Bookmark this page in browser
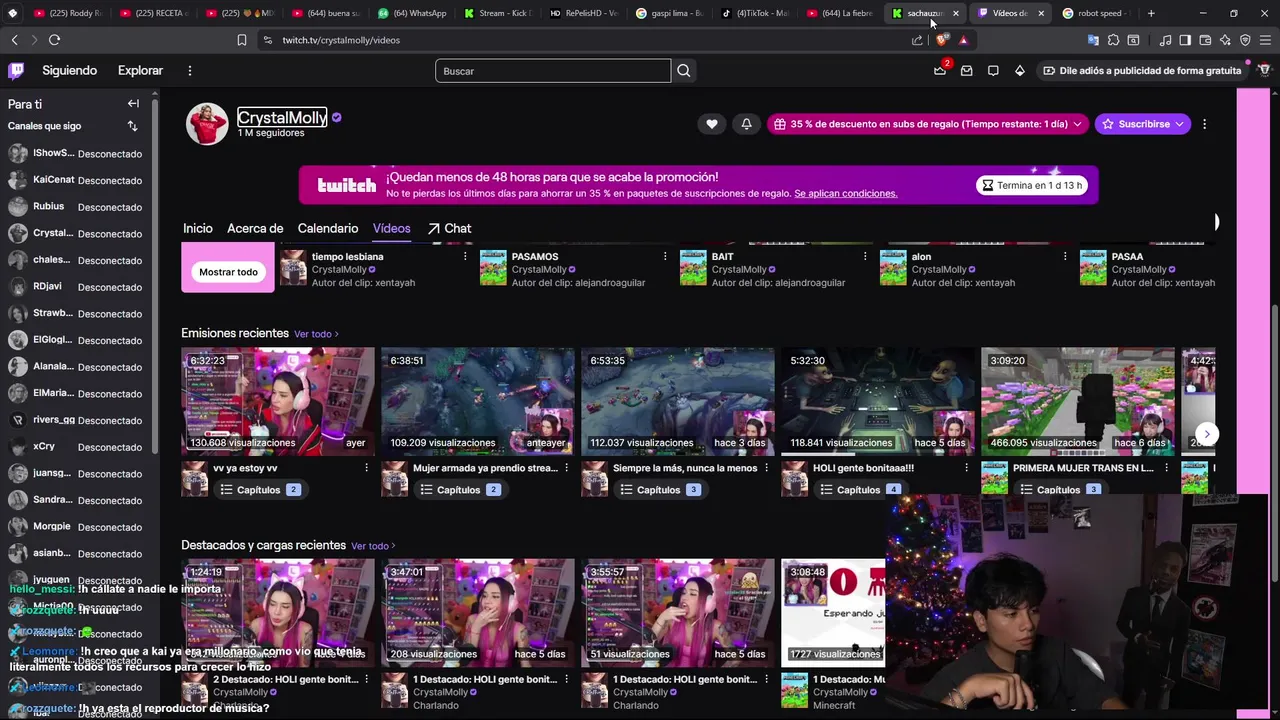The height and width of the screenshot is (720, 1280). (x=241, y=40)
